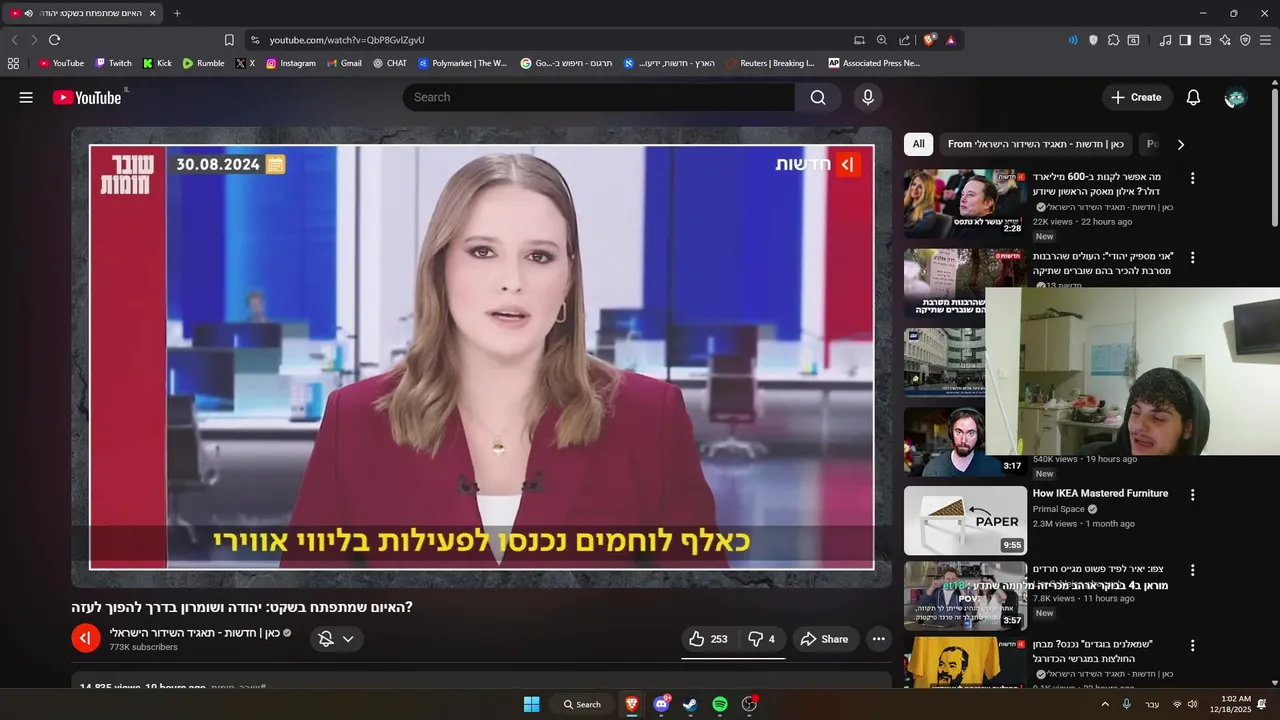Open Leo AI sparkle icon
This screenshot has height=720, width=1280.
click(x=1225, y=40)
